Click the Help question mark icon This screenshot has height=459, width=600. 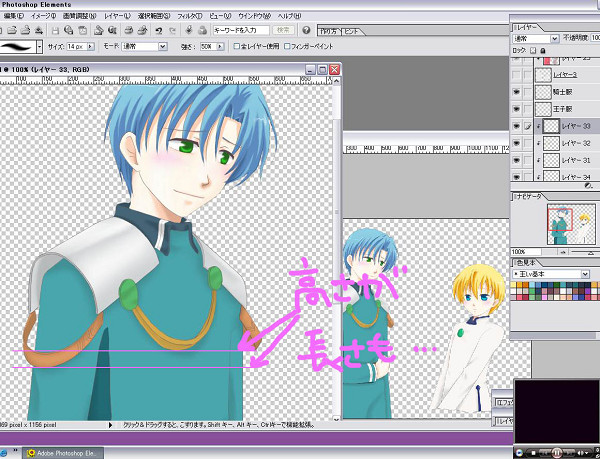click(306, 30)
